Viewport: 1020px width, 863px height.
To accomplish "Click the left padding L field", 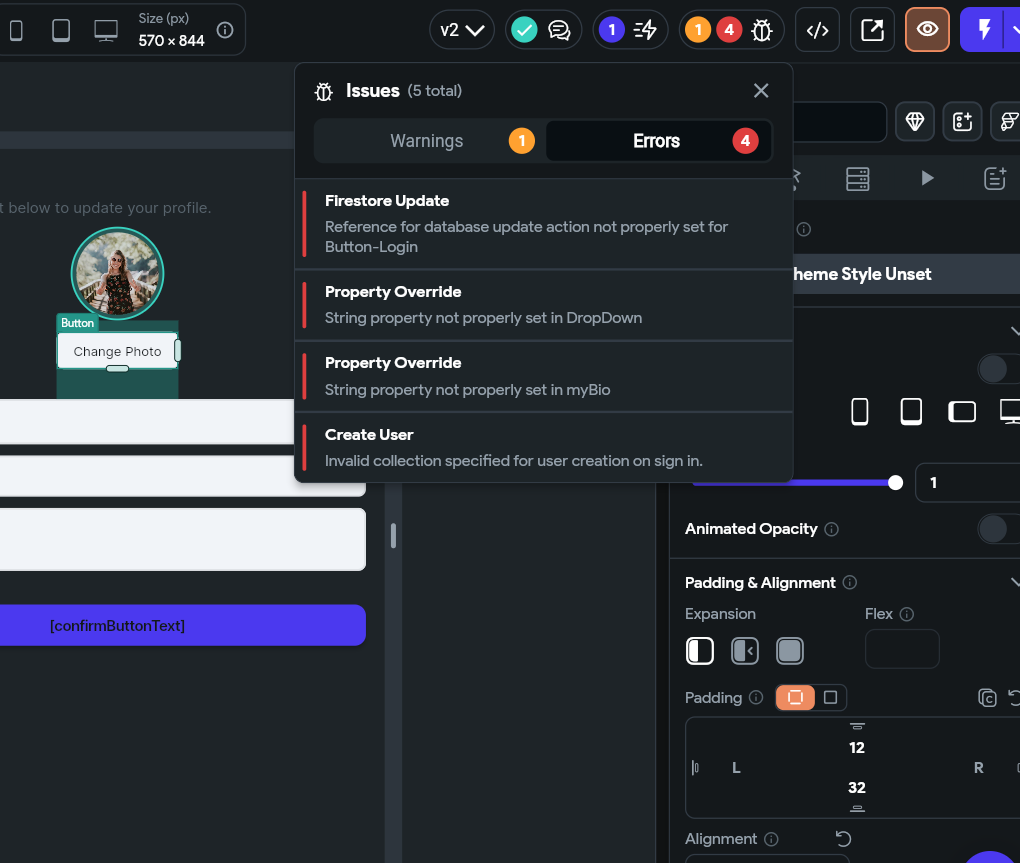I will pyautogui.click(x=736, y=767).
